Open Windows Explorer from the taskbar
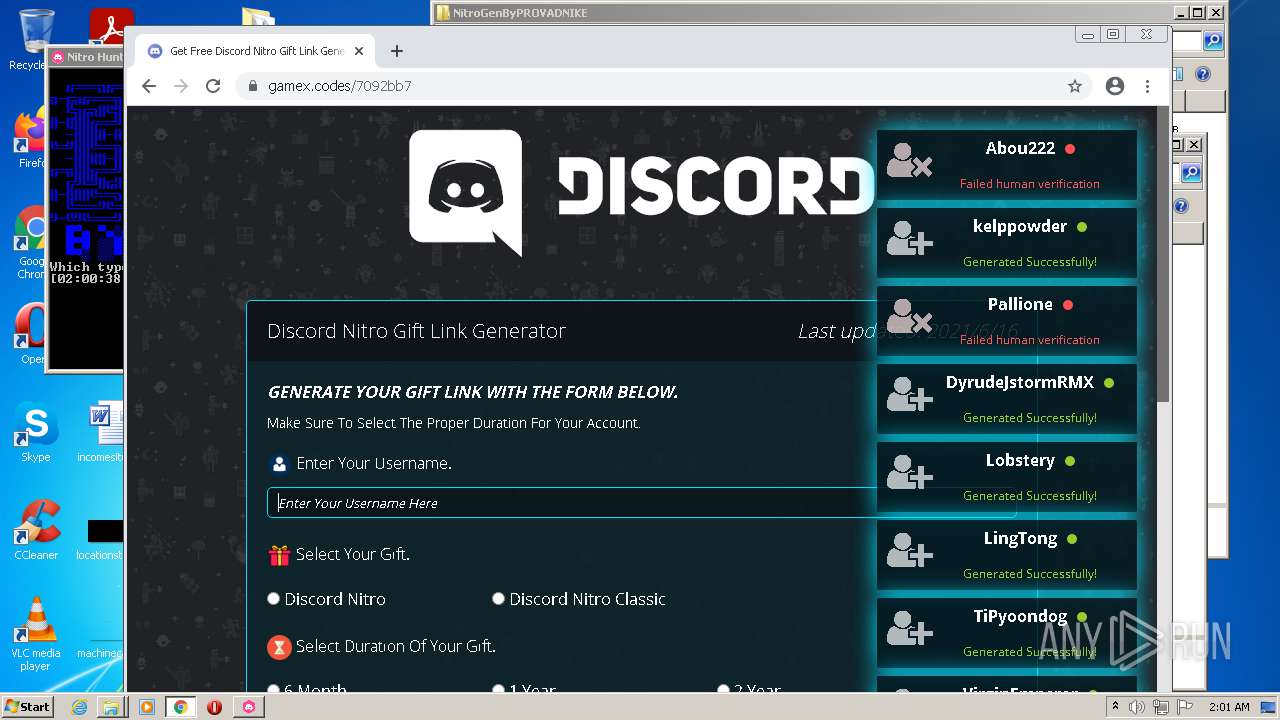1280x720 pixels. pos(111,707)
